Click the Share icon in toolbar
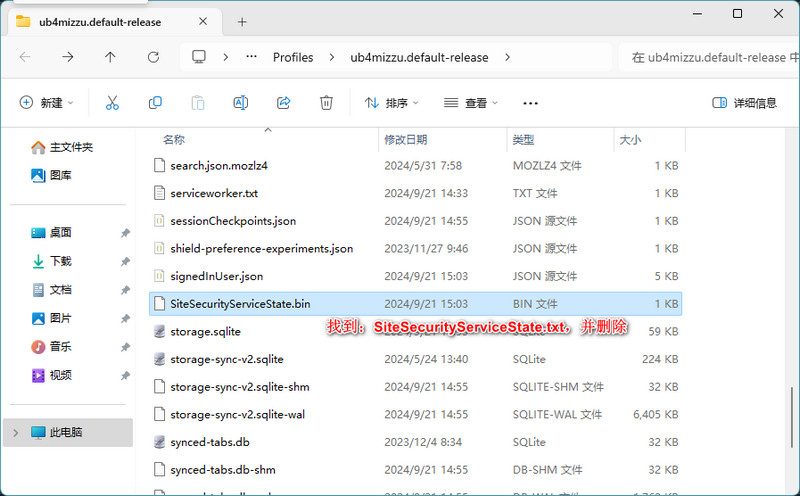The width and height of the screenshot is (800, 496). point(284,103)
